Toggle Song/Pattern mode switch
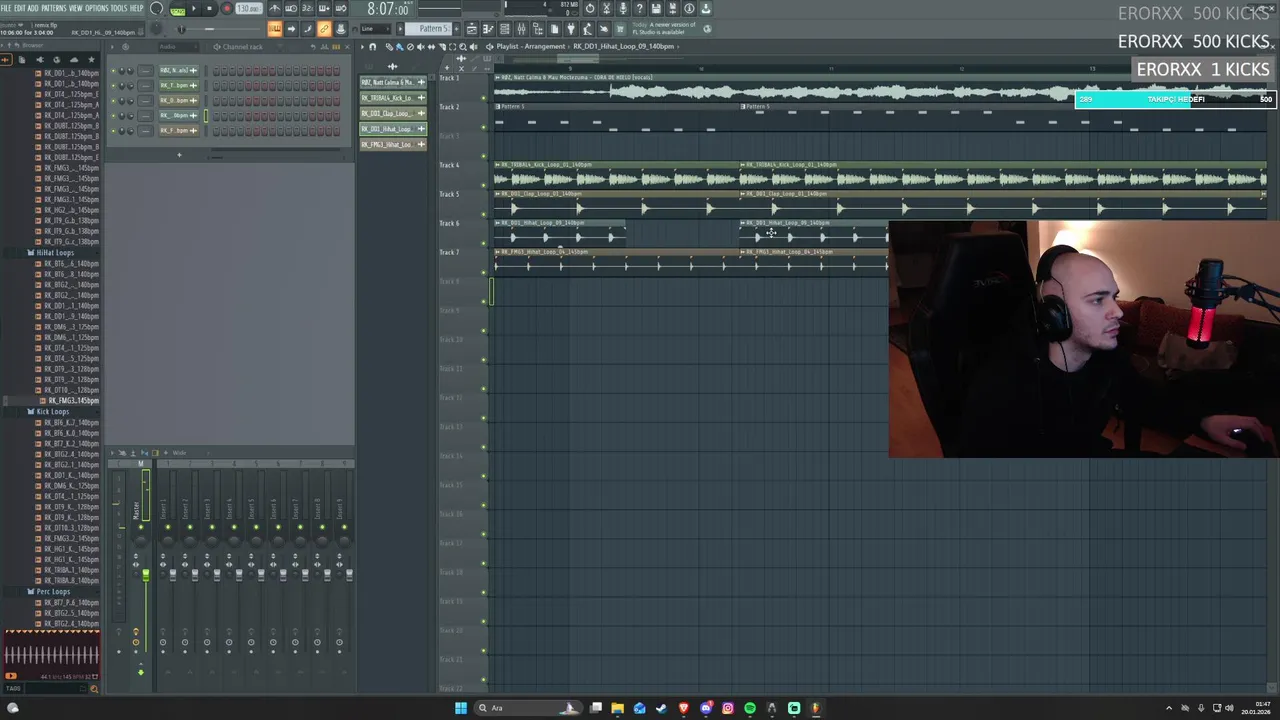Screen dimensions: 1280x720 tap(177, 10)
